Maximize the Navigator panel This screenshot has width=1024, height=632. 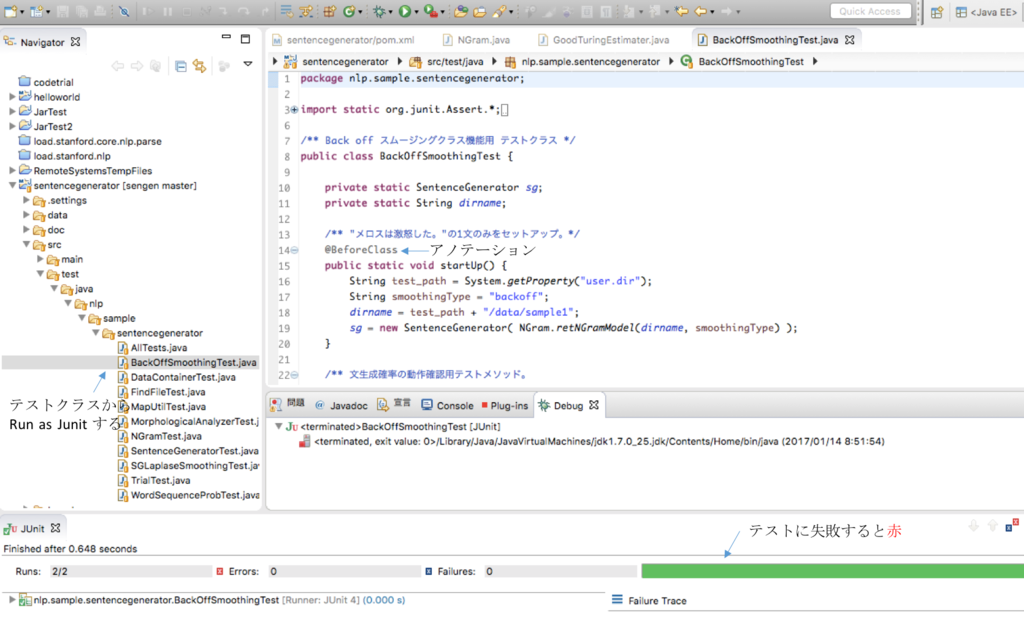pos(246,39)
